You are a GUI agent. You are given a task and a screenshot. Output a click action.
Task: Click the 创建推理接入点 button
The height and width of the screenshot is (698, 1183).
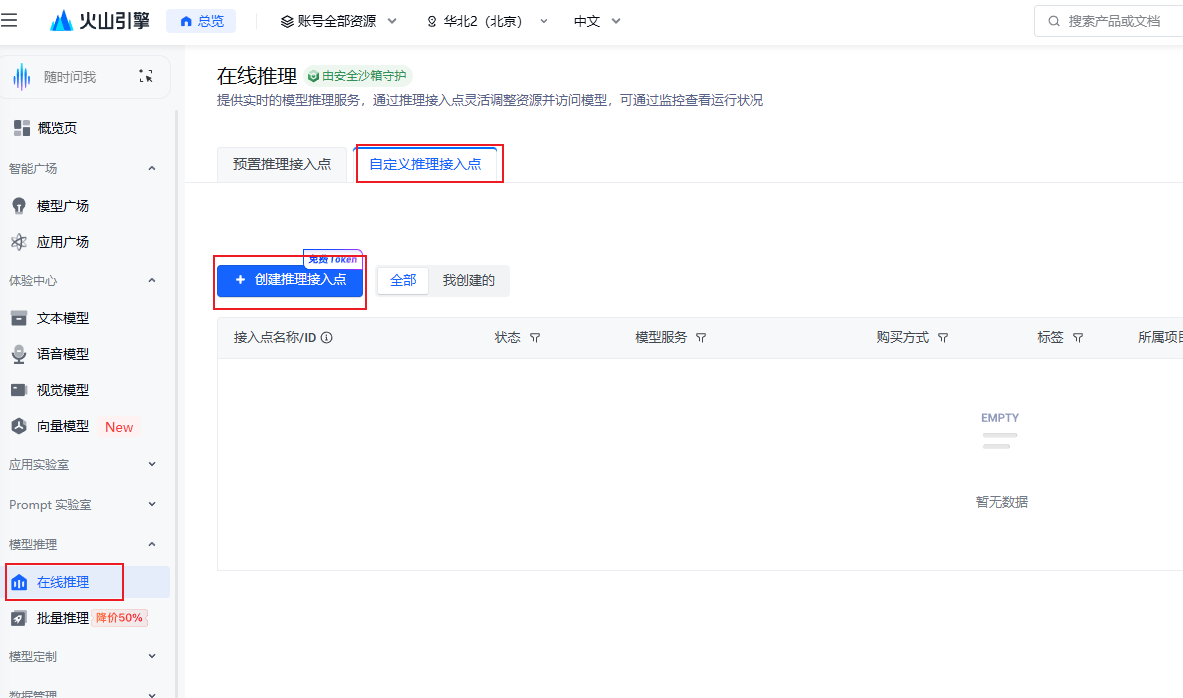tap(290, 280)
